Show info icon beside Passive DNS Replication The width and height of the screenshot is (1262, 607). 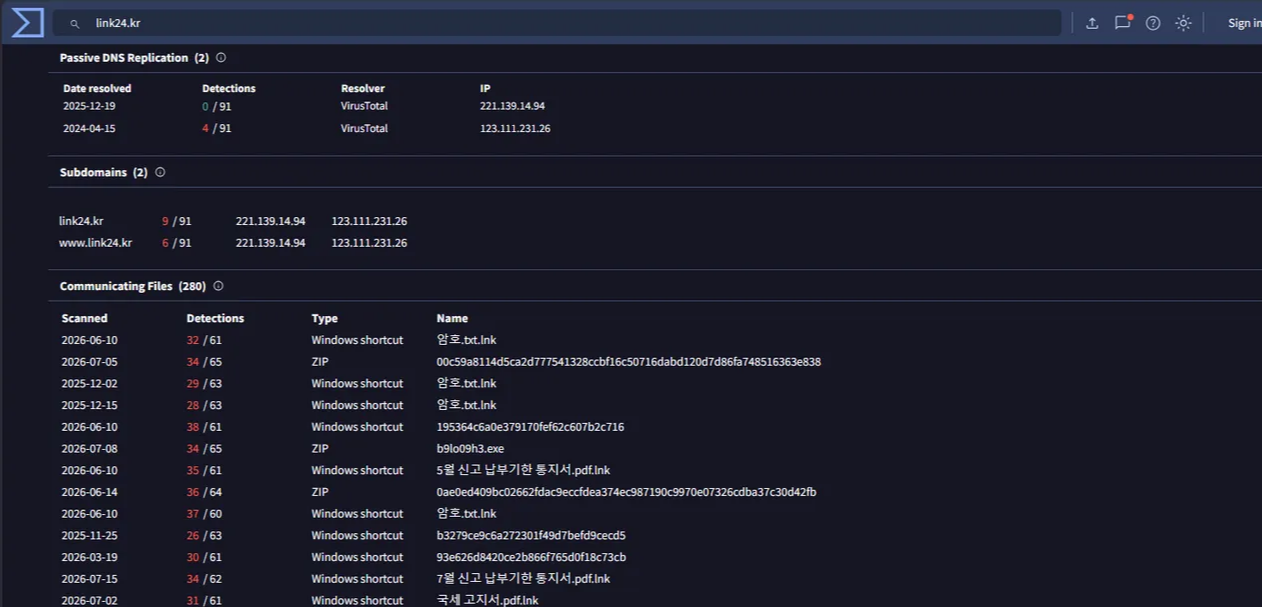pos(221,58)
